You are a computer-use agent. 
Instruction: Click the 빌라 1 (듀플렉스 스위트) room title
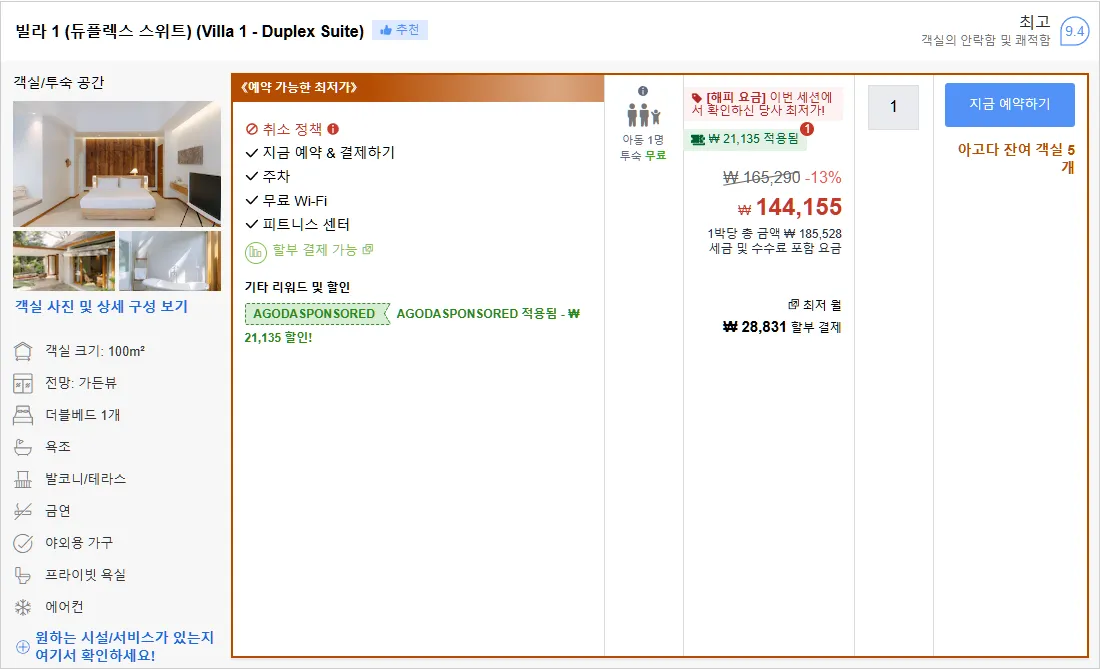pyautogui.click(x=189, y=31)
